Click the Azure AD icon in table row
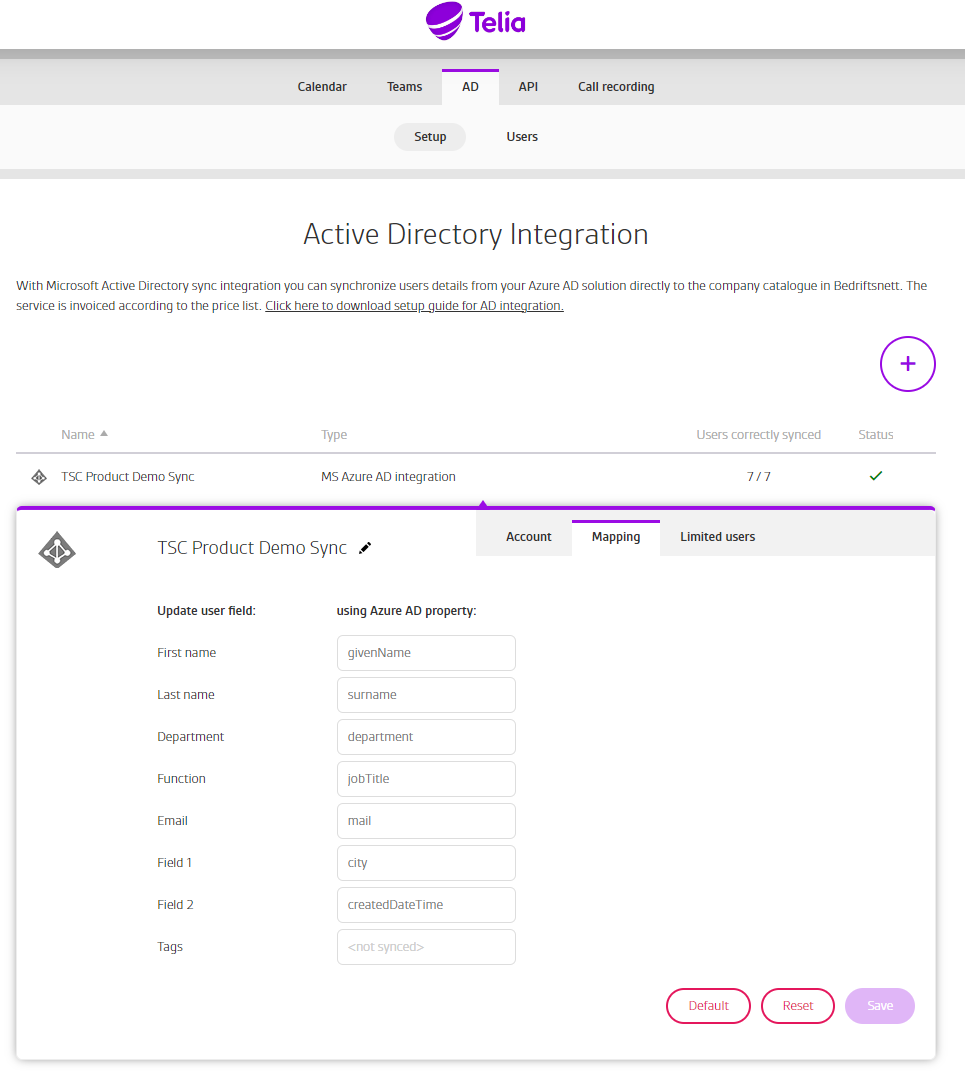Screen dimensions: 965x1071 point(39,477)
